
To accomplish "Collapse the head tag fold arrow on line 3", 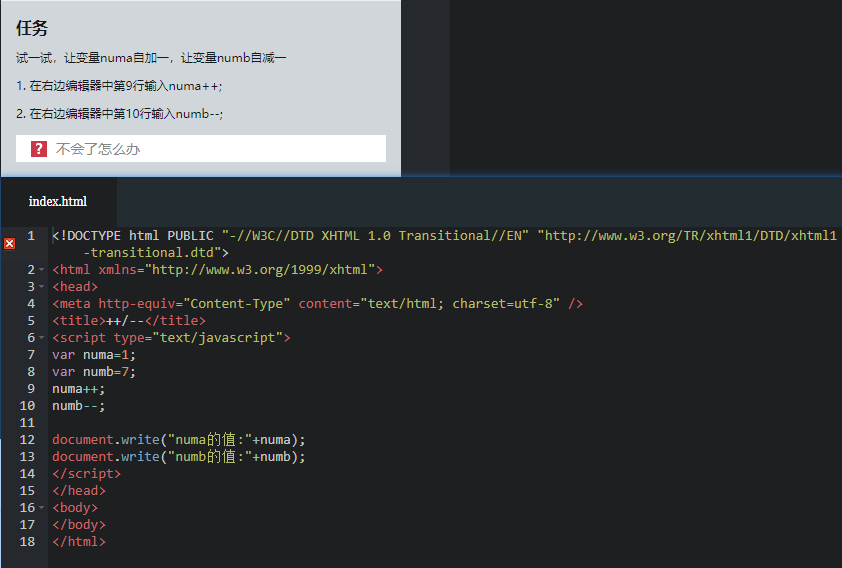I will [x=41, y=287].
